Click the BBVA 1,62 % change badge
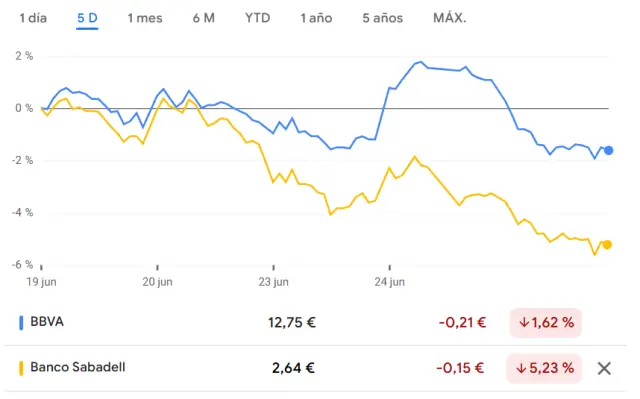Viewport: 640px width, 399px height. coord(546,323)
